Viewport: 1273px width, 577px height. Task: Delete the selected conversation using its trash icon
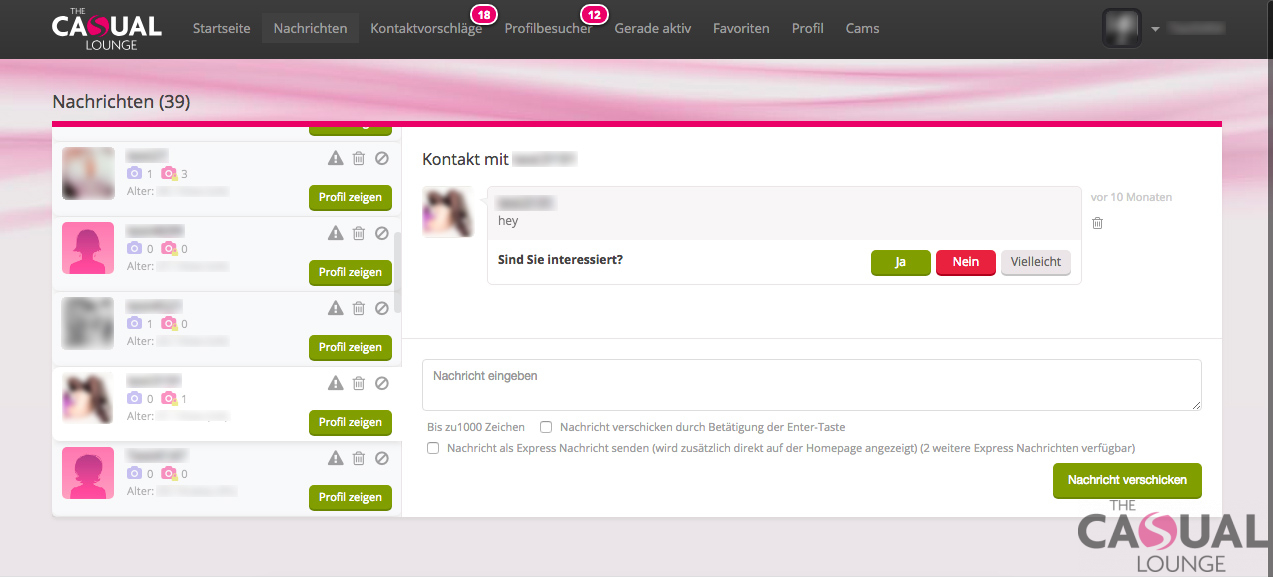(359, 383)
